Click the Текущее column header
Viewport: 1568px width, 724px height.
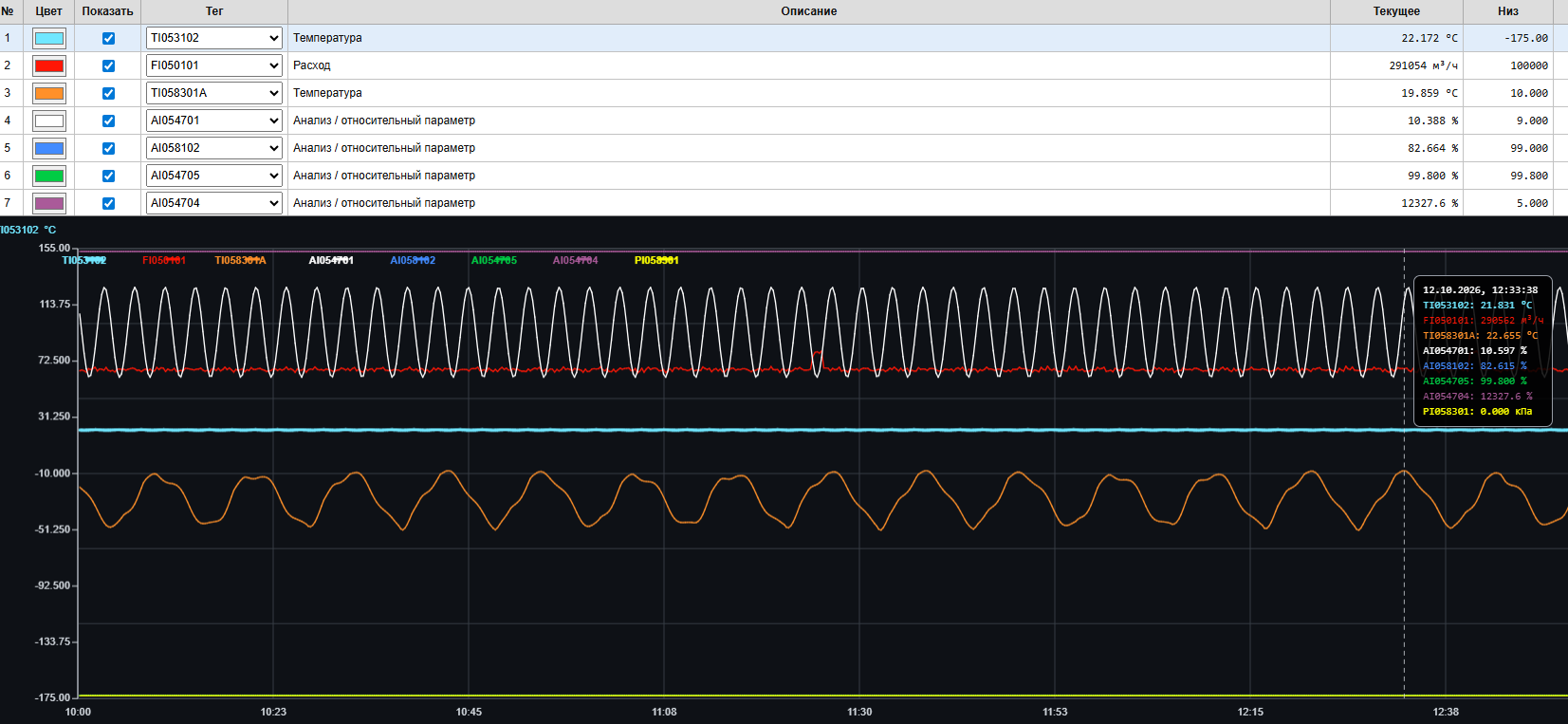click(1396, 11)
